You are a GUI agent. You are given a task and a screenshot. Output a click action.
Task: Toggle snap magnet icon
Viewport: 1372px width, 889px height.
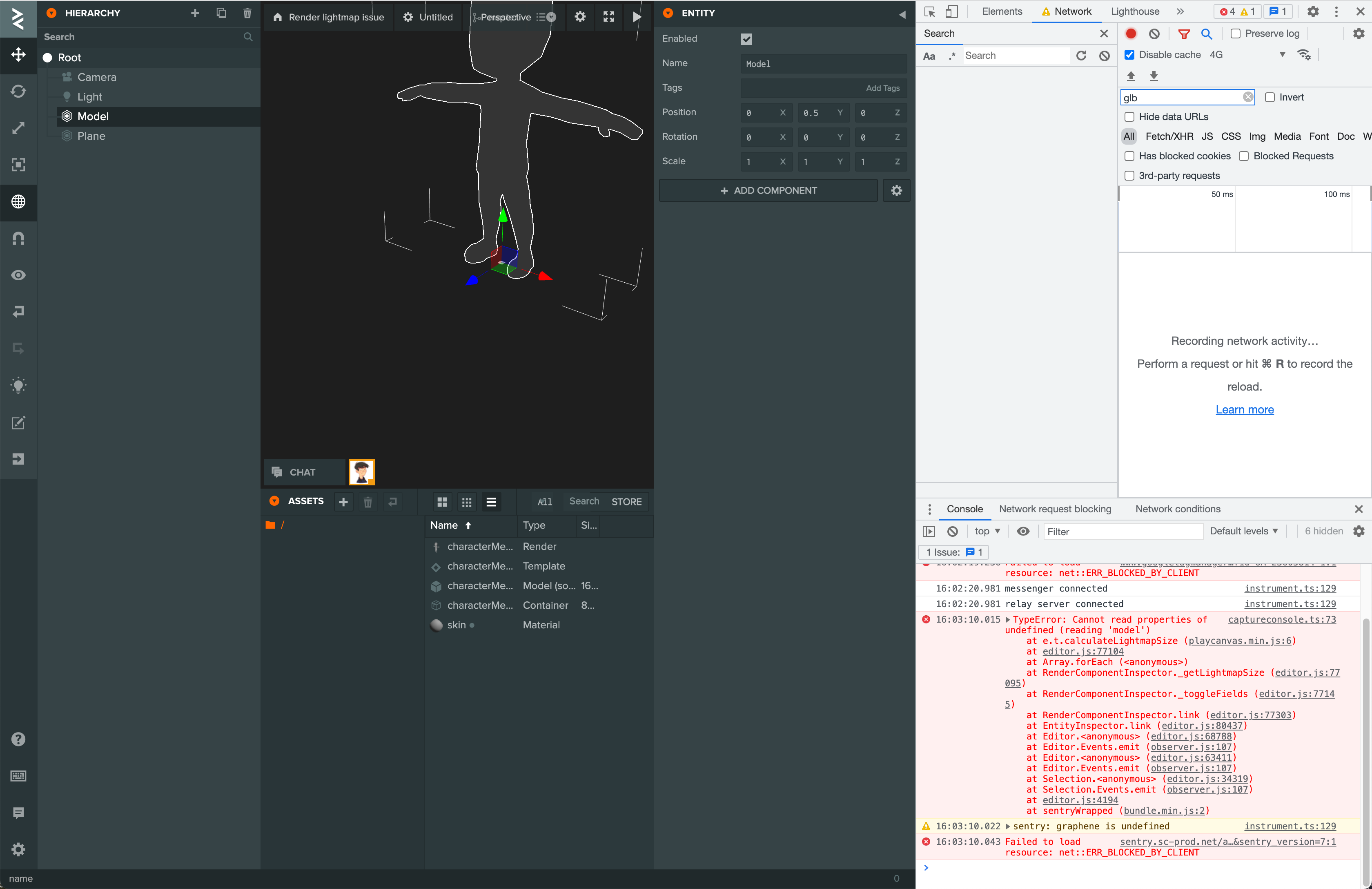pos(18,238)
